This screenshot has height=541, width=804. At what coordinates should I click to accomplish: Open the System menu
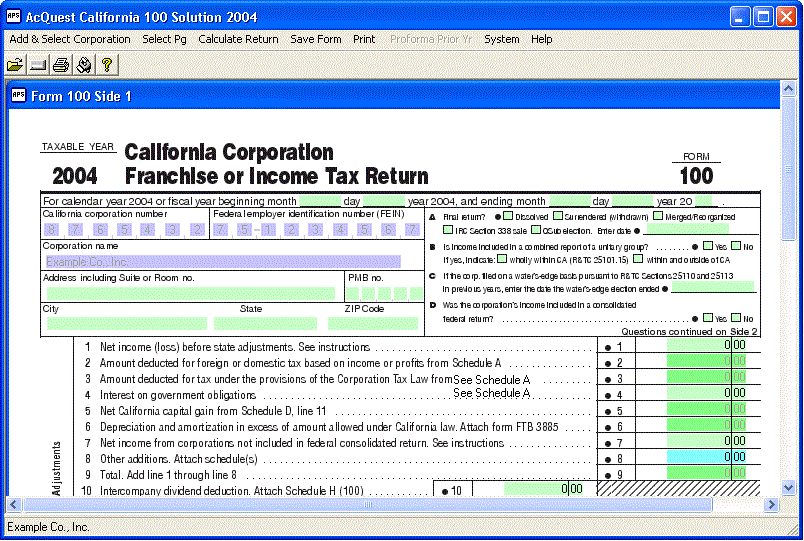(501, 39)
